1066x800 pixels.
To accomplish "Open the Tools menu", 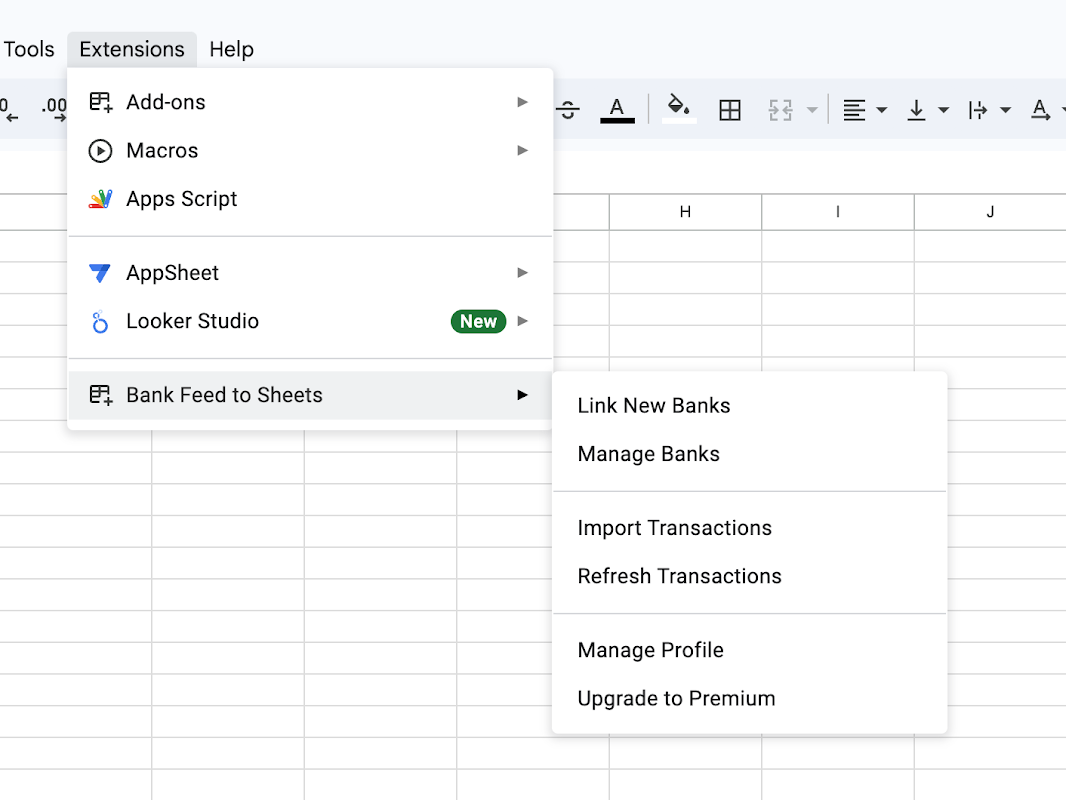I will [29, 50].
